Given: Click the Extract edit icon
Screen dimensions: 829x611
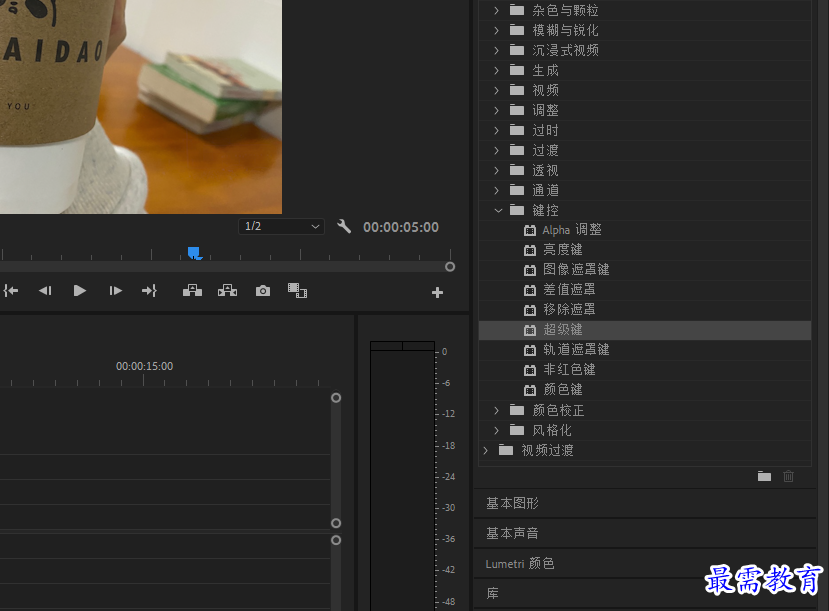Looking at the screenshot, I should [227, 291].
